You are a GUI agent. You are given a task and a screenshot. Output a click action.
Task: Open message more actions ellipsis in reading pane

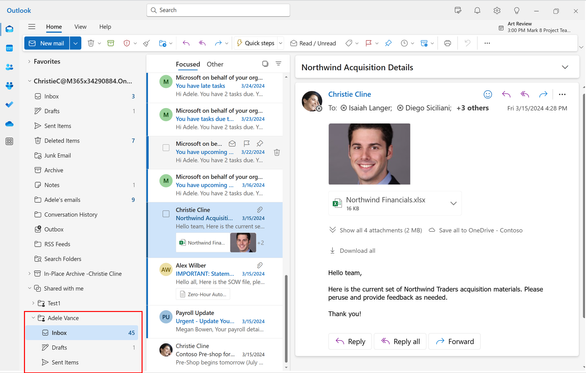(x=562, y=95)
